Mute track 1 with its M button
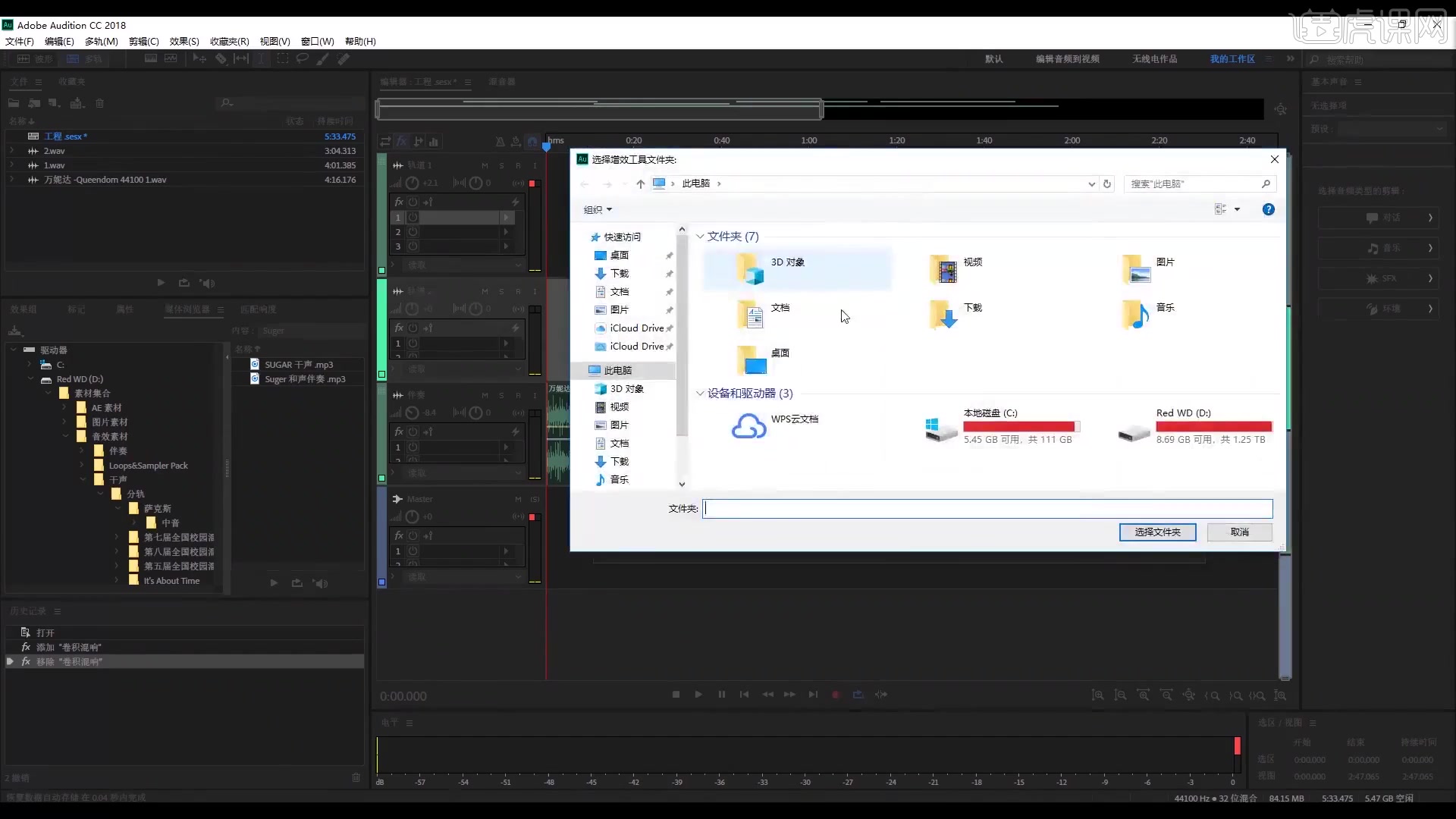Viewport: 1456px width, 819px height. pos(485,165)
